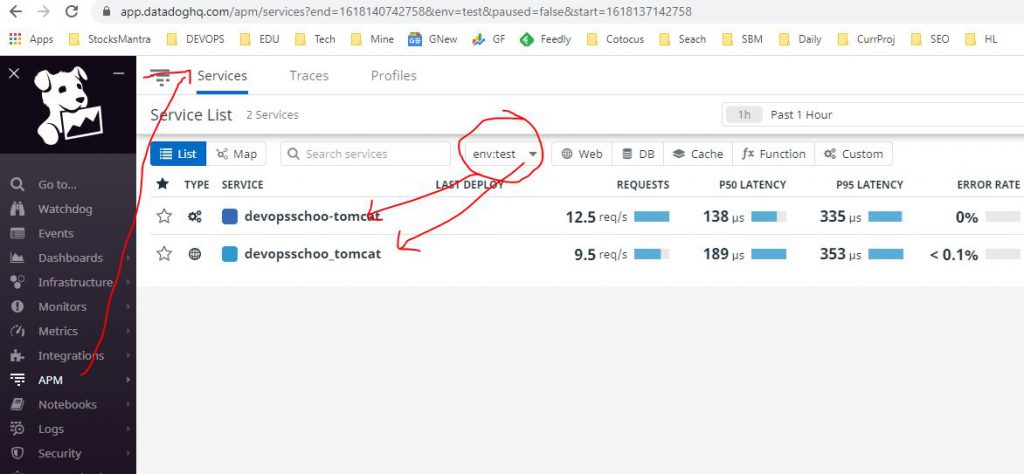Open Integrations puzzle piece icon
This screenshot has height=474, width=1024.
[x=17, y=356]
